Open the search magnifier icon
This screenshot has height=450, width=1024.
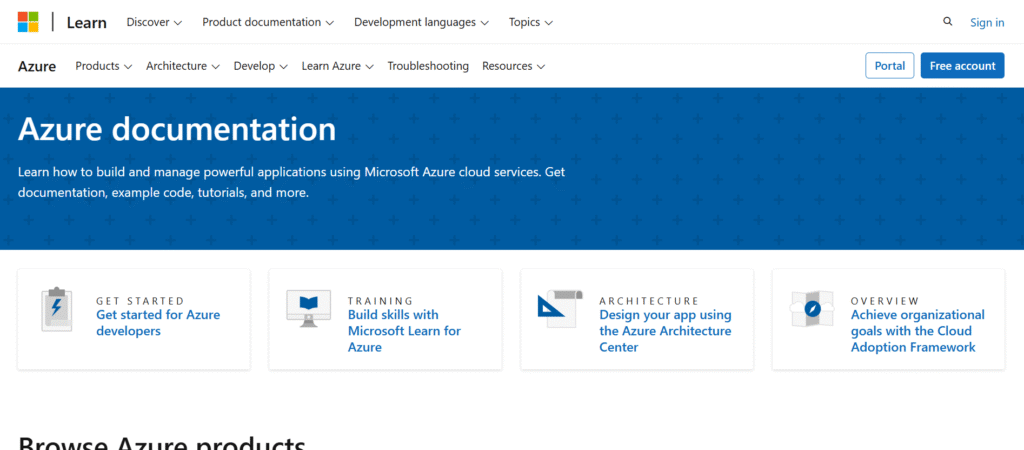[x=948, y=22]
